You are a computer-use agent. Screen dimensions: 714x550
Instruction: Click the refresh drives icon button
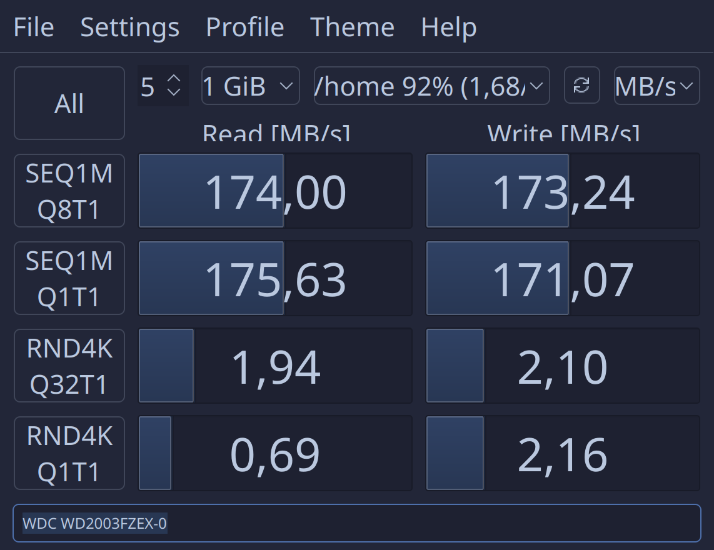coord(581,86)
